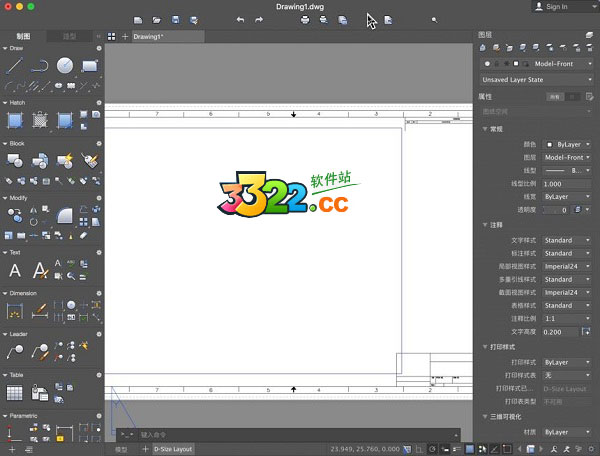Collapse the 常规 properties section
600x456 pixels.
484,129
